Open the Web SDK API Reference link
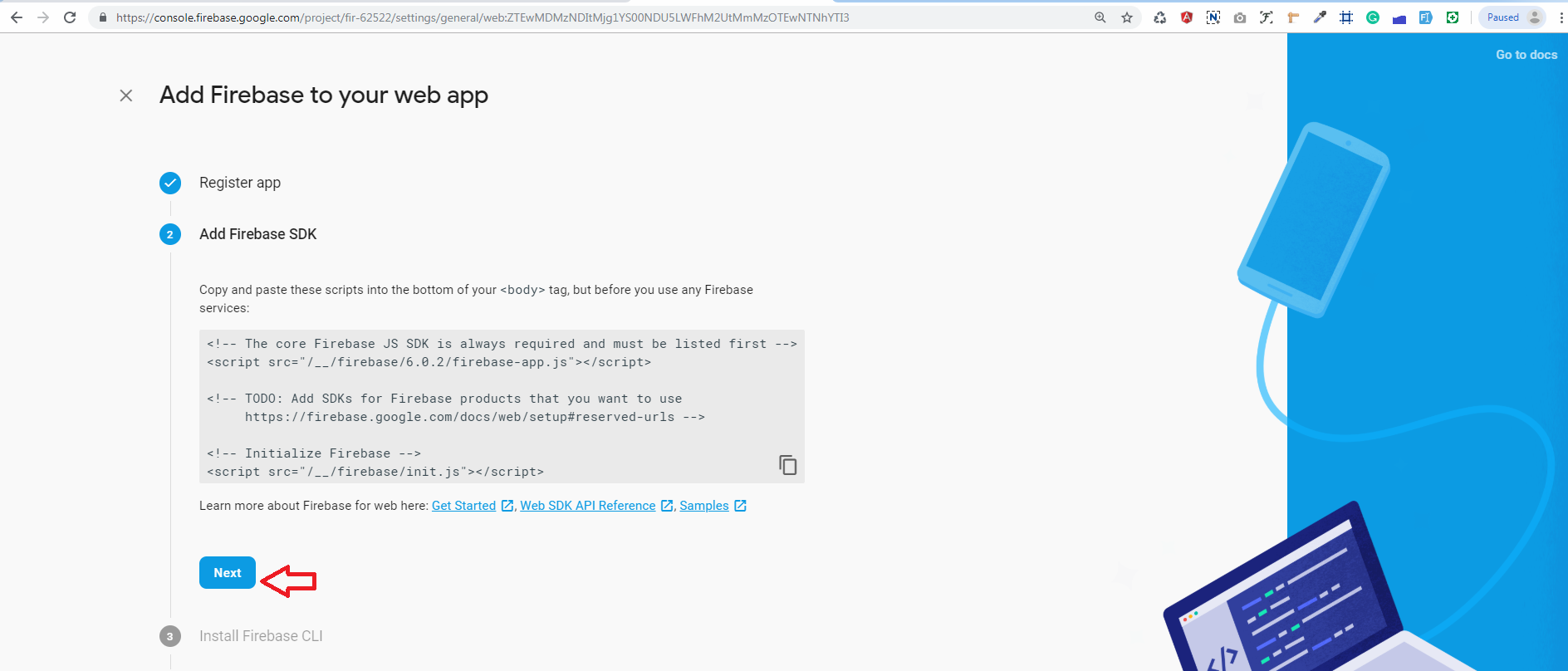 [x=587, y=506]
